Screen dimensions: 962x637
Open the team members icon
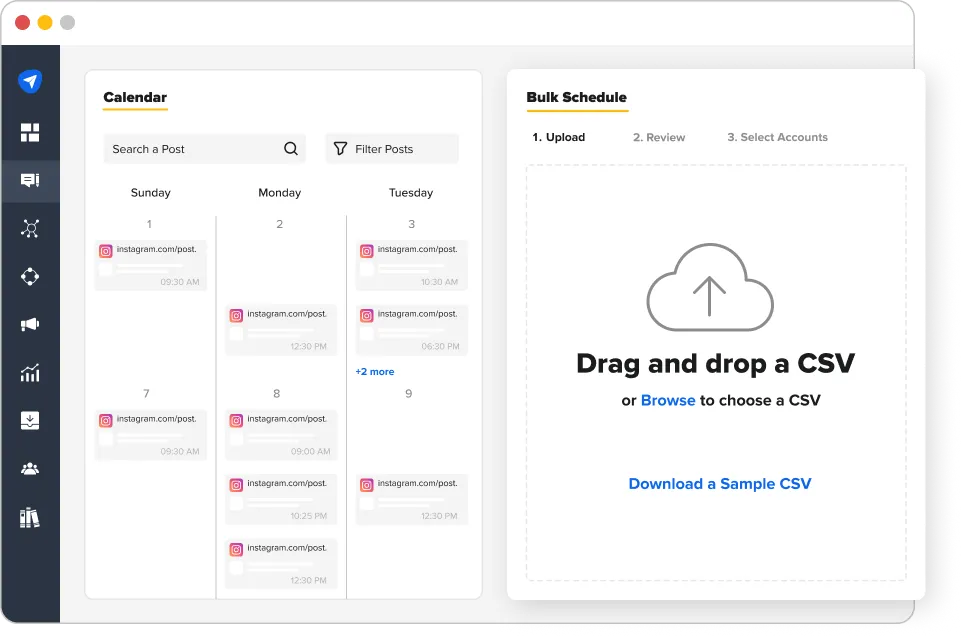coord(30,469)
